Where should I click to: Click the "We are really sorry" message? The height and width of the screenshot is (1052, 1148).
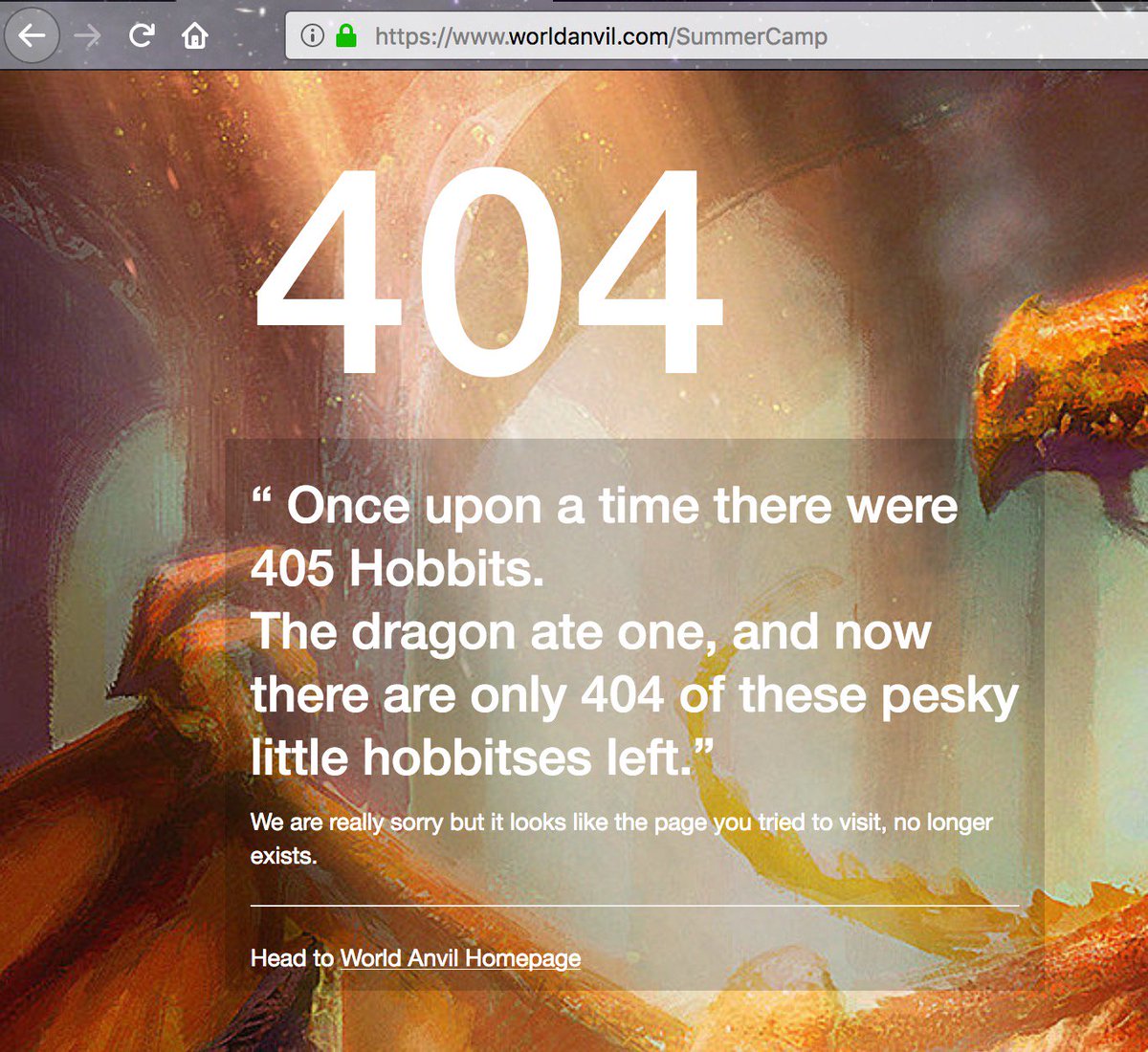tap(622, 839)
